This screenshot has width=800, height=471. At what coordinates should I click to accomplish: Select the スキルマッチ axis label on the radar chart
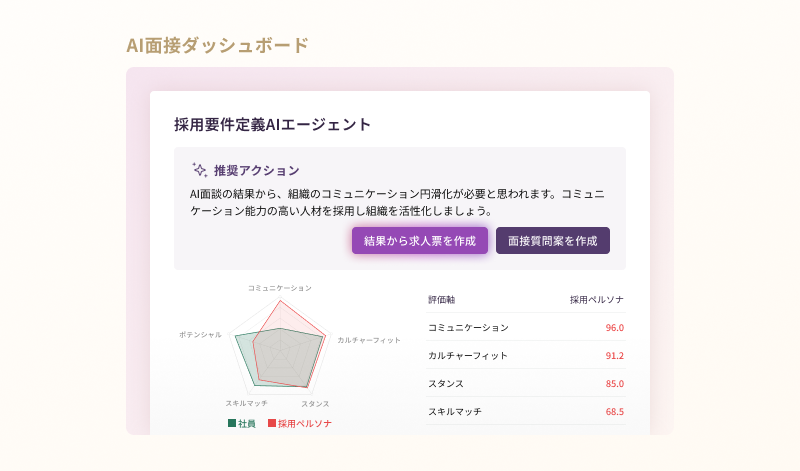(246, 403)
